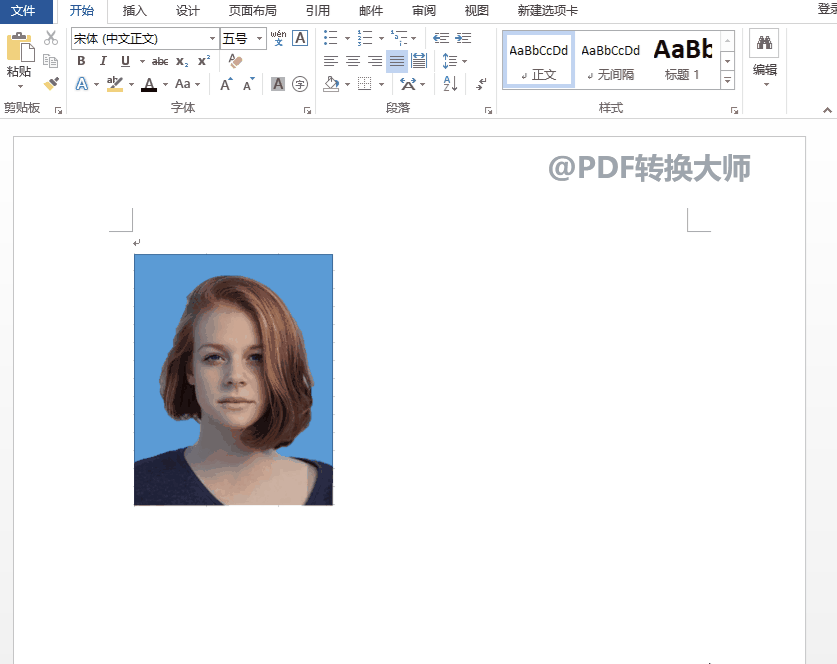Image resolution: width=837 pixels, height=664 pixels.
Task: Sort paragraphs A to Z icon
Action: click(x=450, y=84)
